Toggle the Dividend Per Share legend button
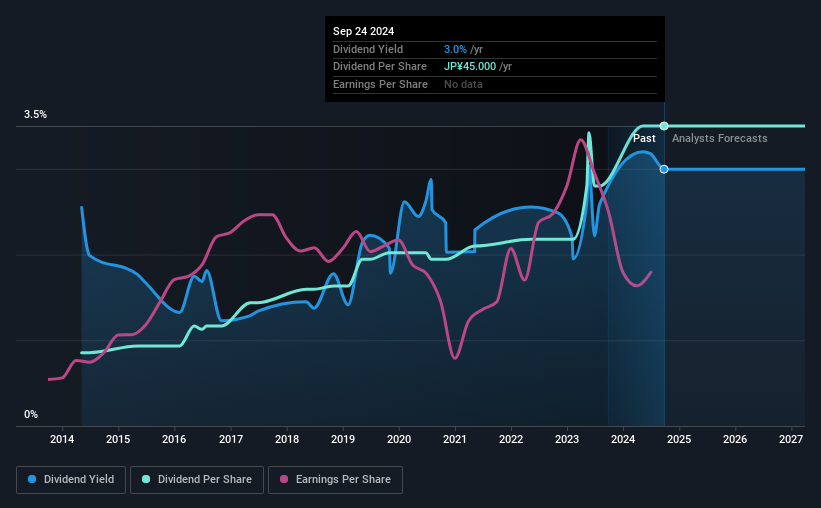Image resolution: width=821 pixels, height=508 pixels. pyautogui.click(x=197, y=479)
